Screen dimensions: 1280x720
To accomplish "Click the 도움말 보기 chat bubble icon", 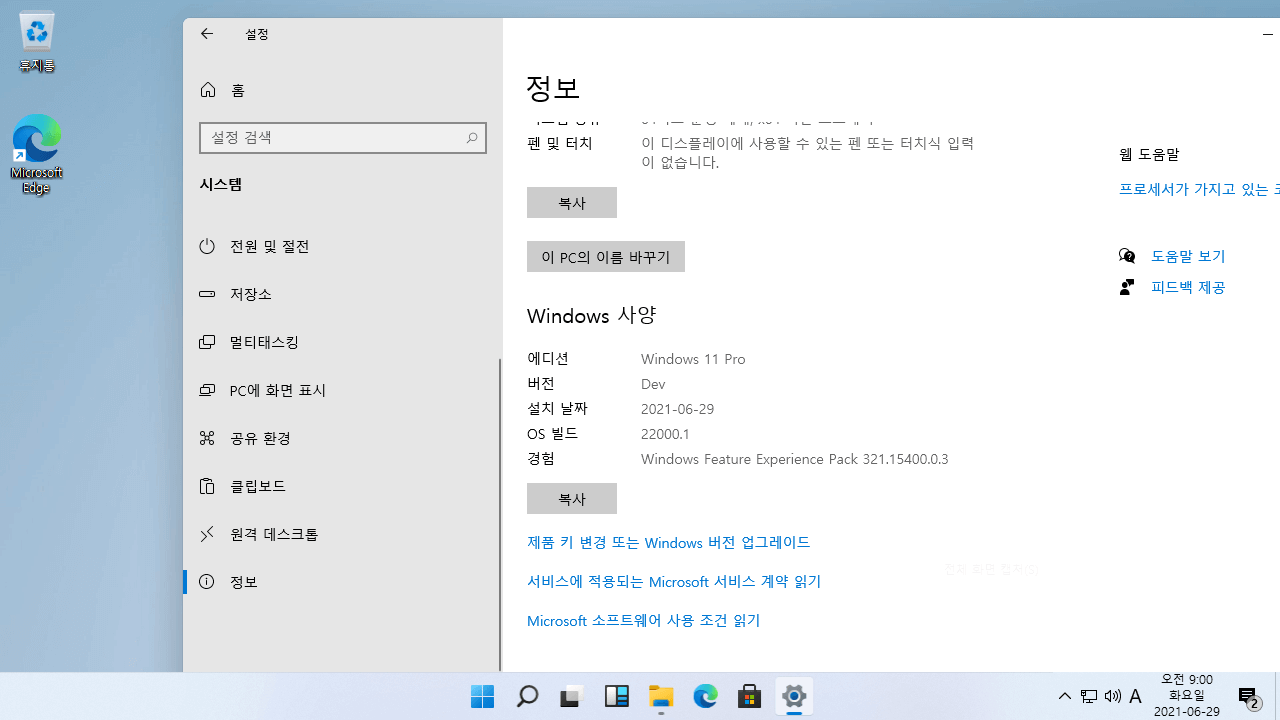I will (x=1127, y=256).
